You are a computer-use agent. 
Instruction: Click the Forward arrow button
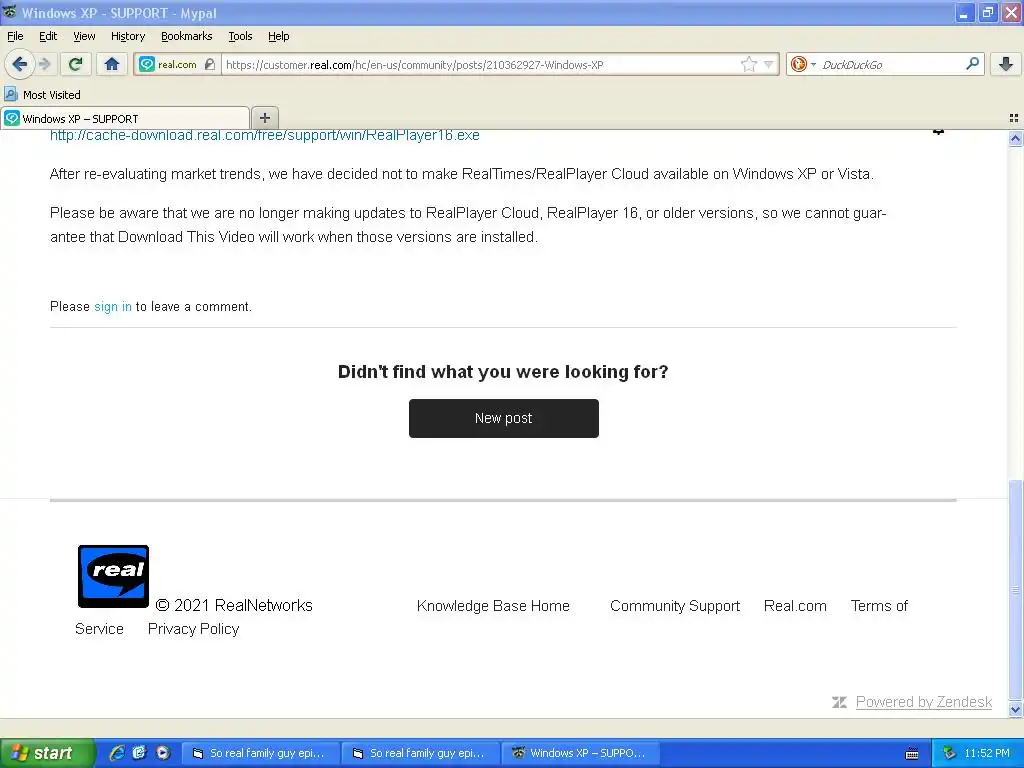pyautogui.click(x=44, y=64)
